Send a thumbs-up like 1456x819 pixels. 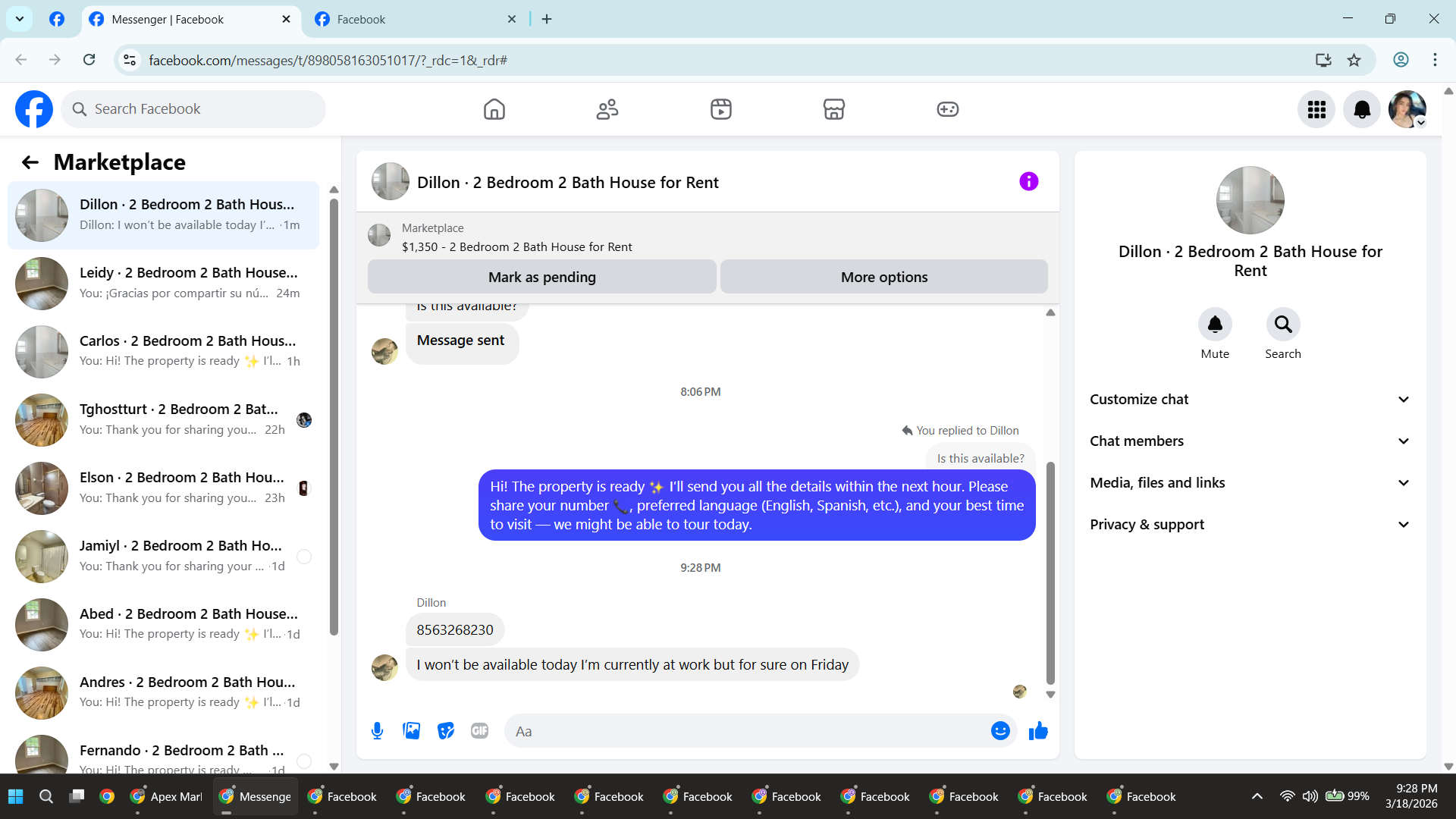pos(1038,731)
